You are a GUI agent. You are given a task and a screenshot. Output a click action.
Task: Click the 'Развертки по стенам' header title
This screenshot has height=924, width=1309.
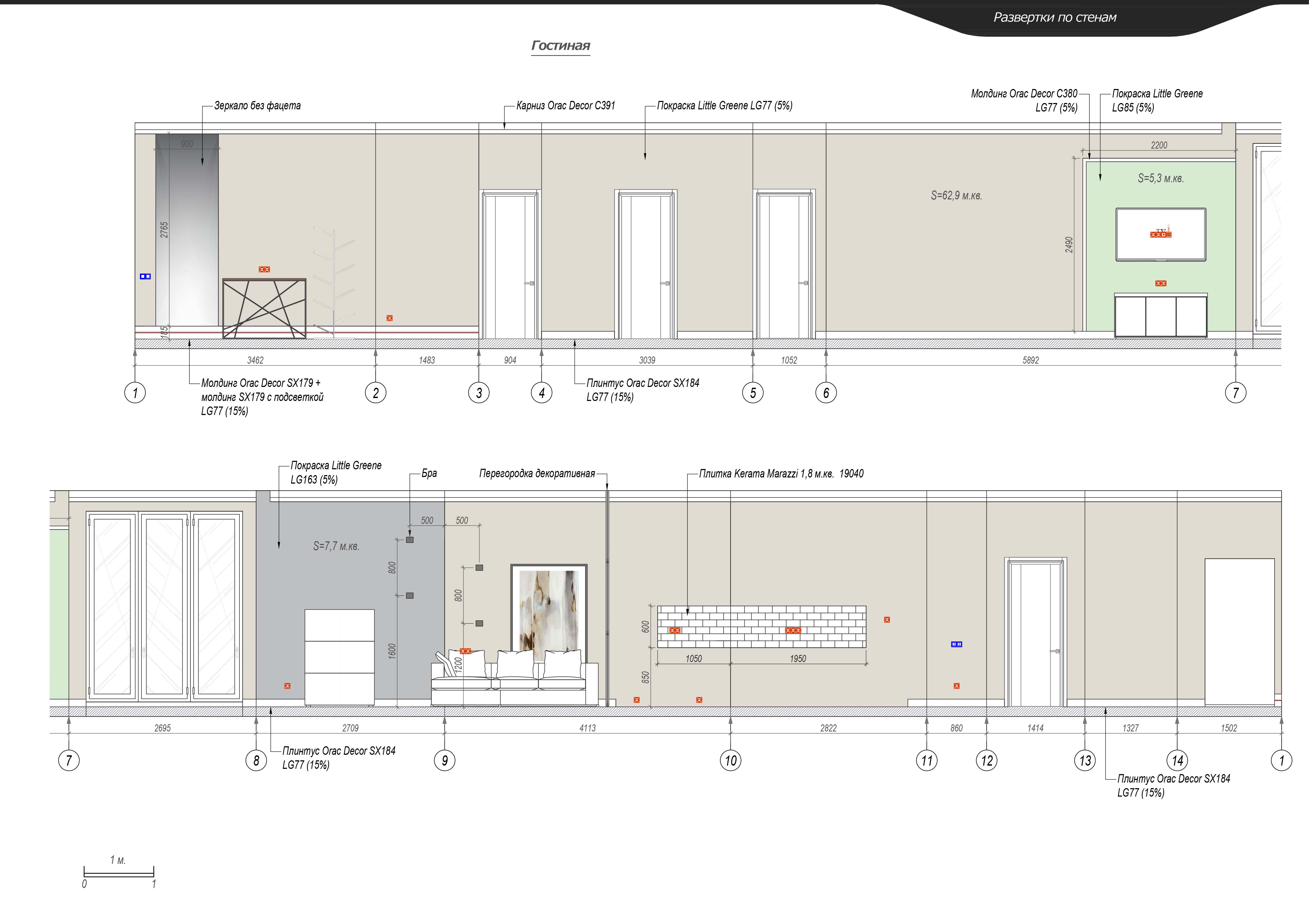coord(1055,18)
